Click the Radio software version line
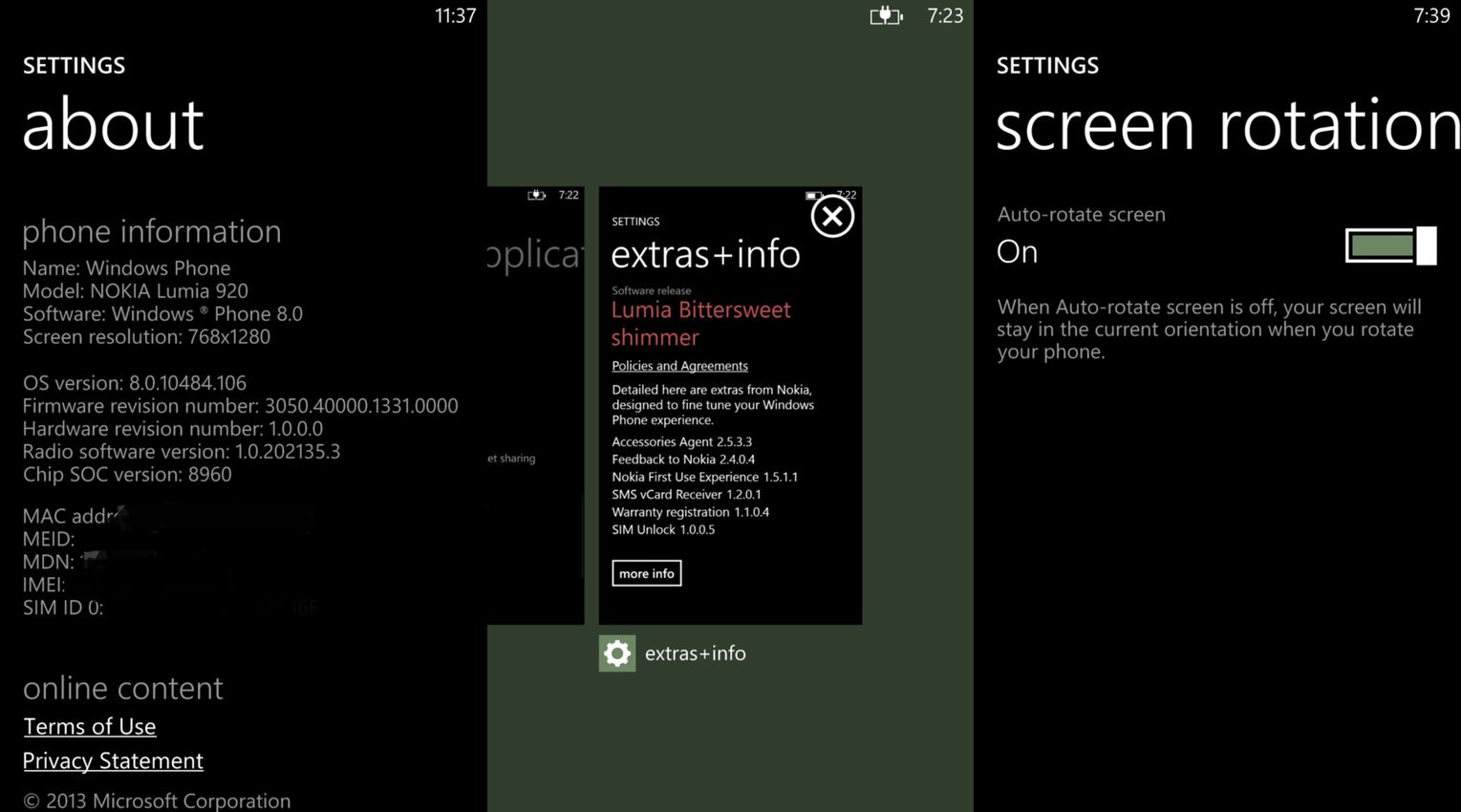1461x812 pixels. click(x=182, y=452)
